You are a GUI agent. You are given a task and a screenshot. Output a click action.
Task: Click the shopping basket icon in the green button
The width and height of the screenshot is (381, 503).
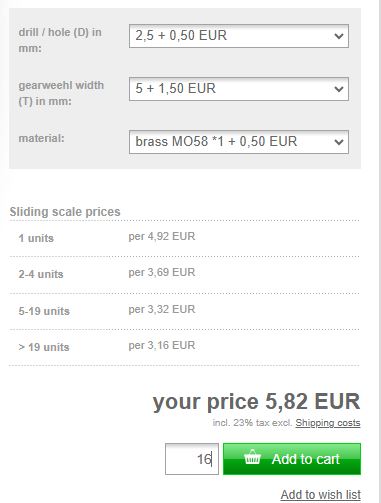click(252, 457)
